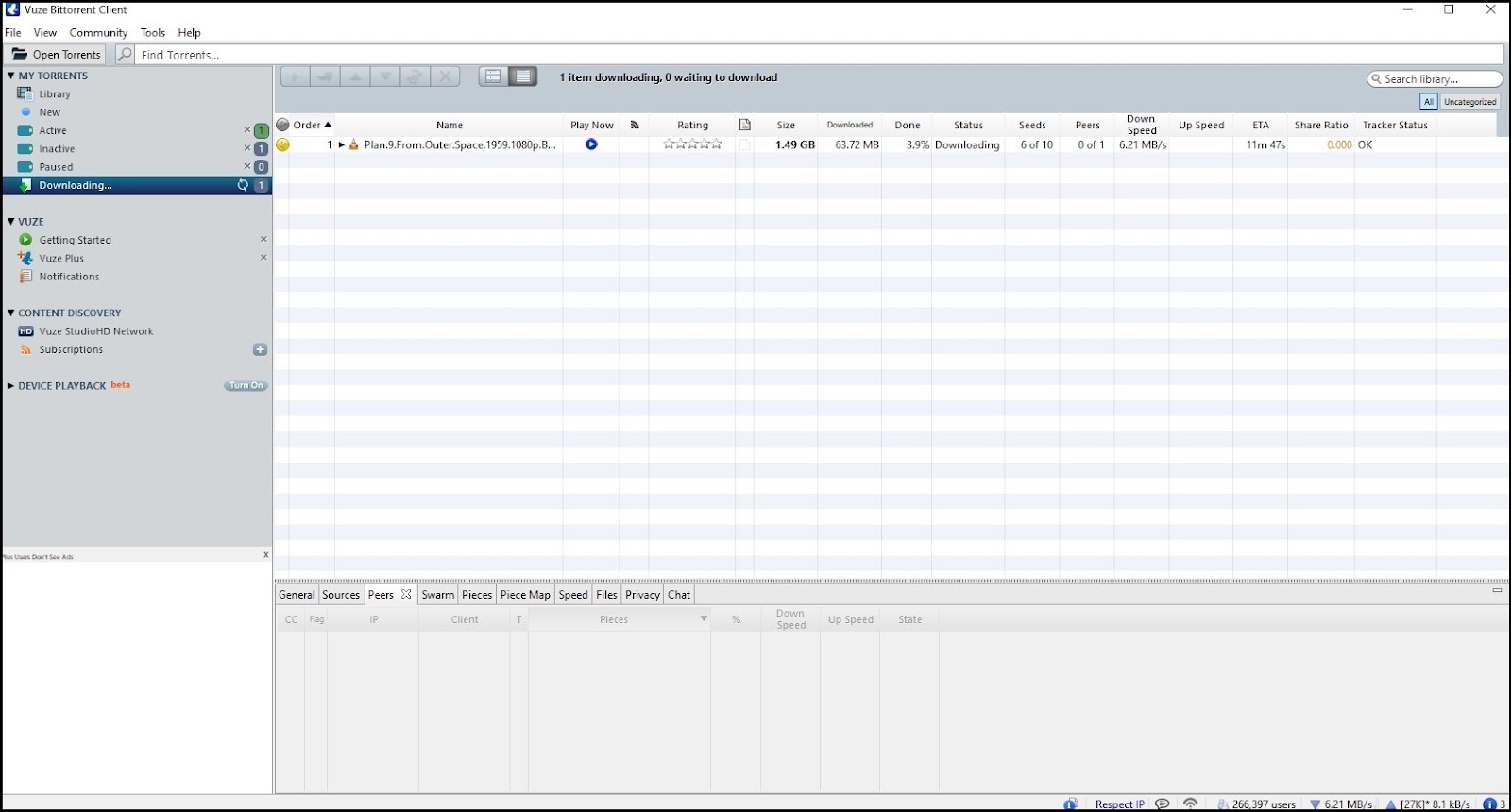Image resolution: width=1511 pixels, height=812 pixels.
Task: Open the Pieces column dropdown arrow
Action: [x=704, y=619]
